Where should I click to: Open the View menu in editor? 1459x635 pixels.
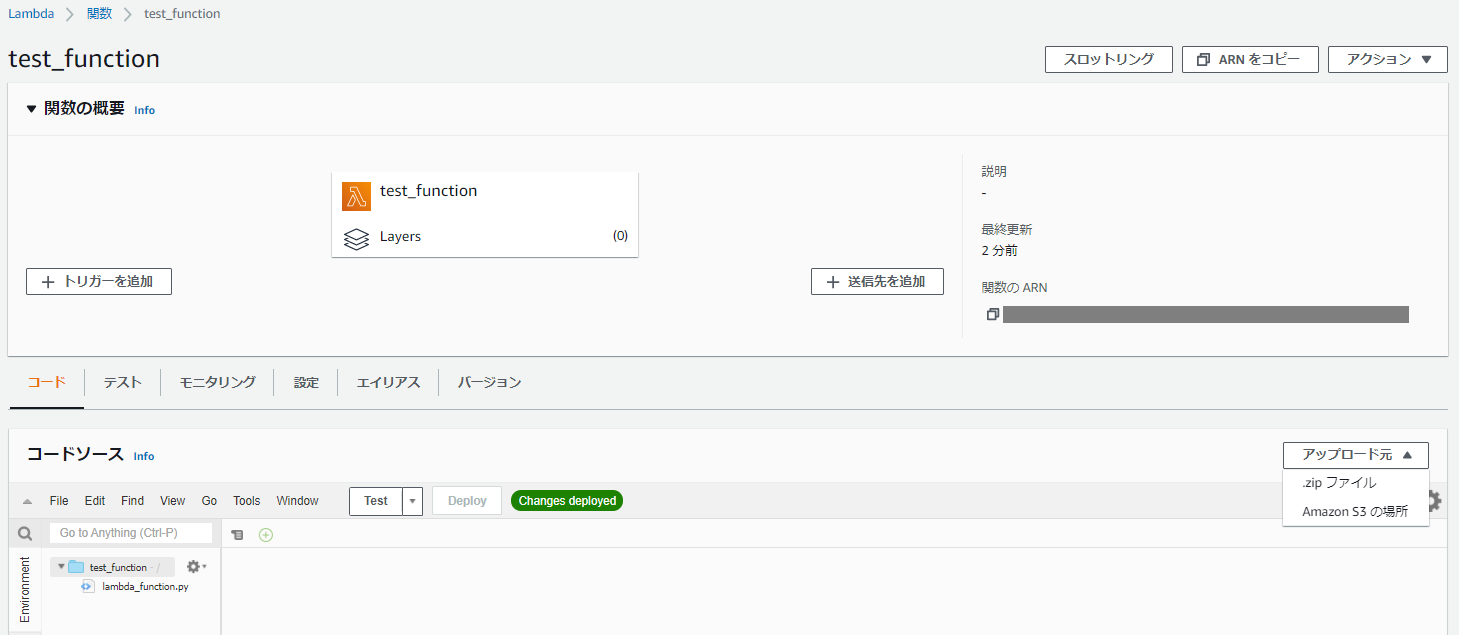point(172,501)
